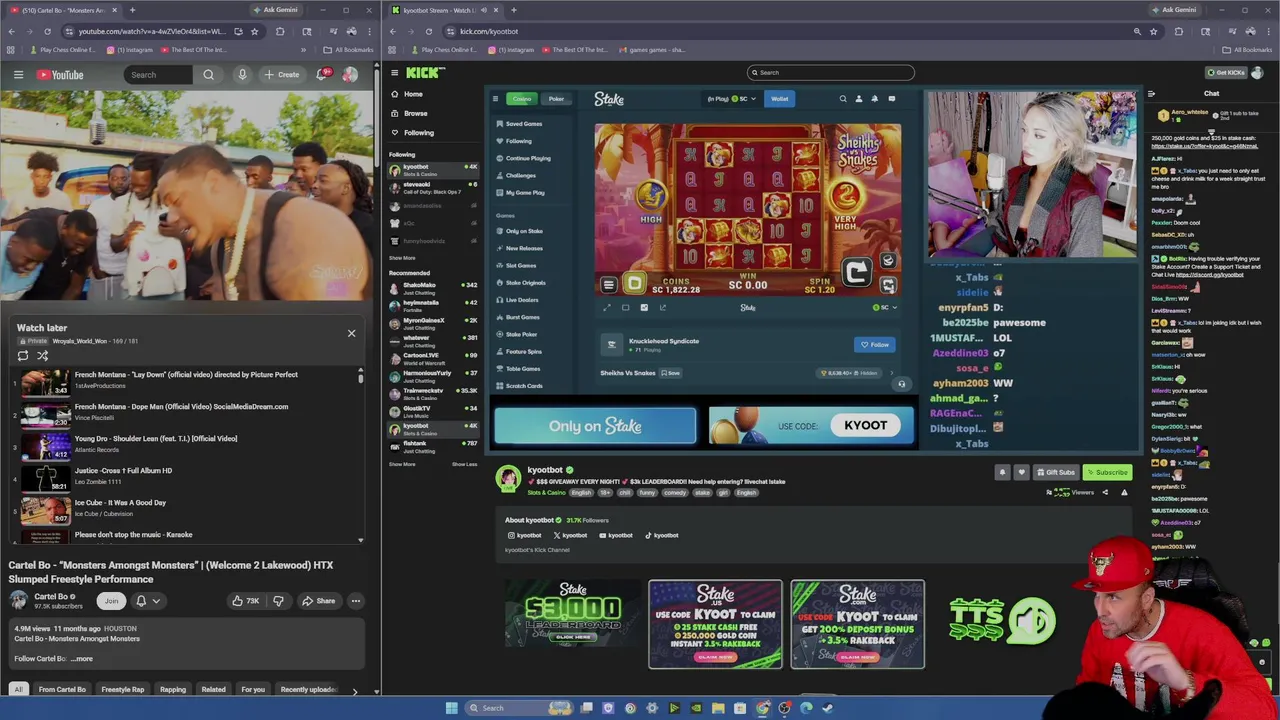Enter fullscreen for Stake game
The image size is (1280, 720).
coord(607,308)
